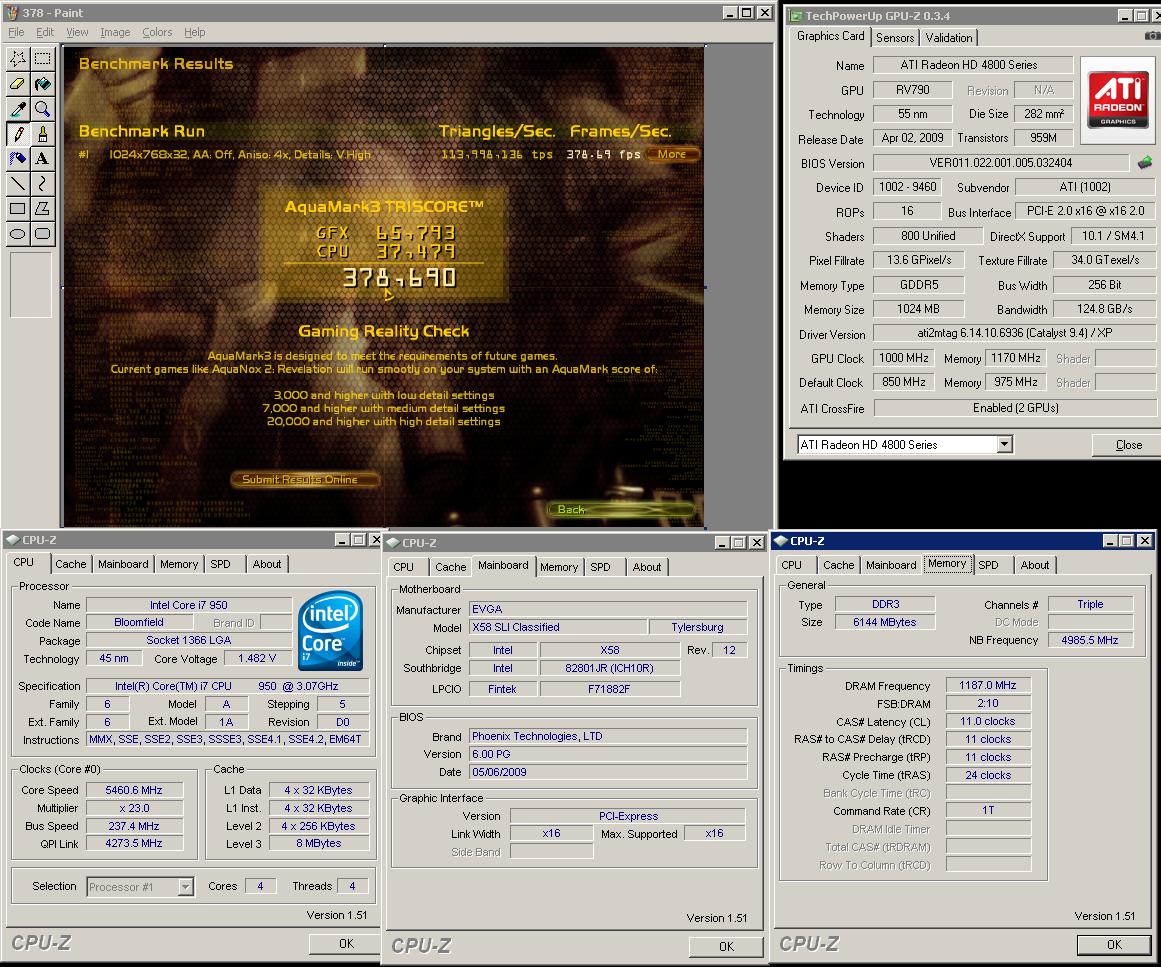Open the File menu in Paint
This screenshot has width=1161, height=967.
pos(16,32)
